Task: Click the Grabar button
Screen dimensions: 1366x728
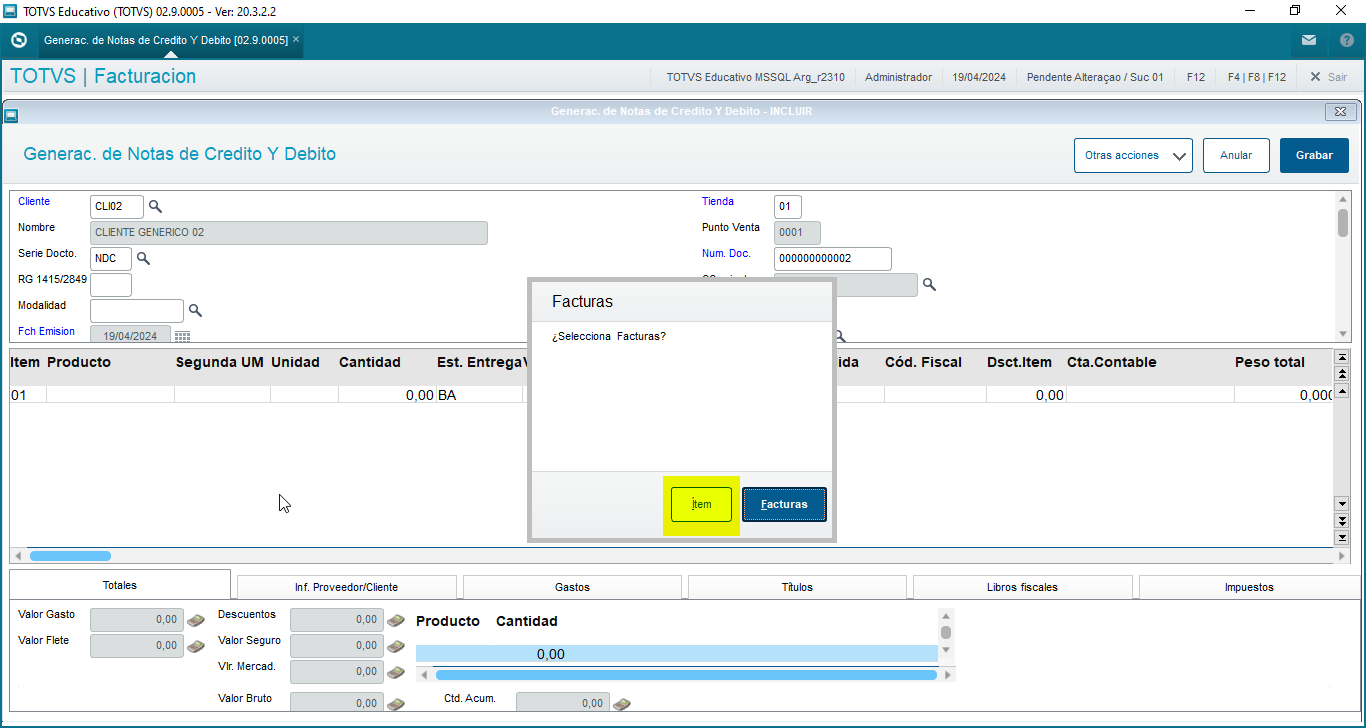Action: pos(1314,155)
